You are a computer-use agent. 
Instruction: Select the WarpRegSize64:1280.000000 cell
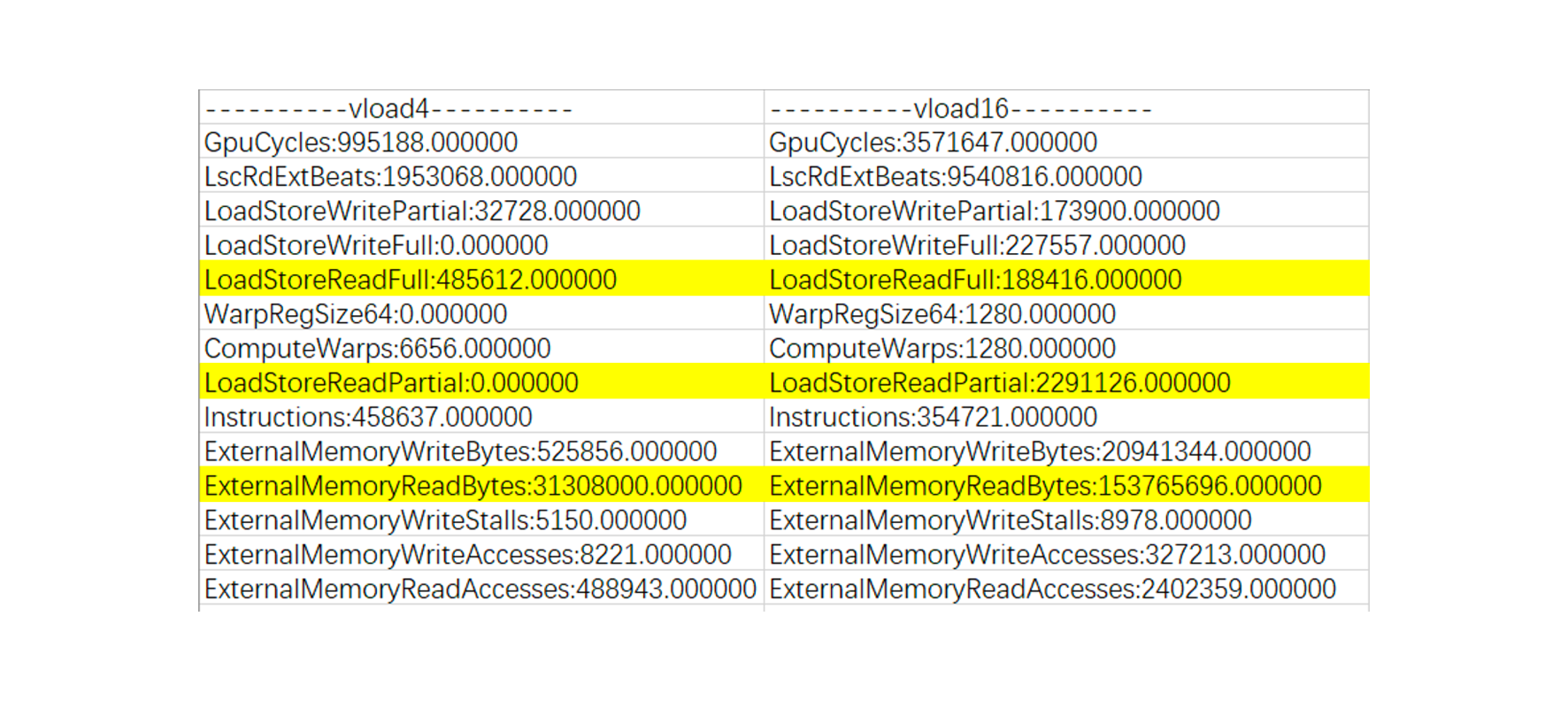click(1066, 313)
